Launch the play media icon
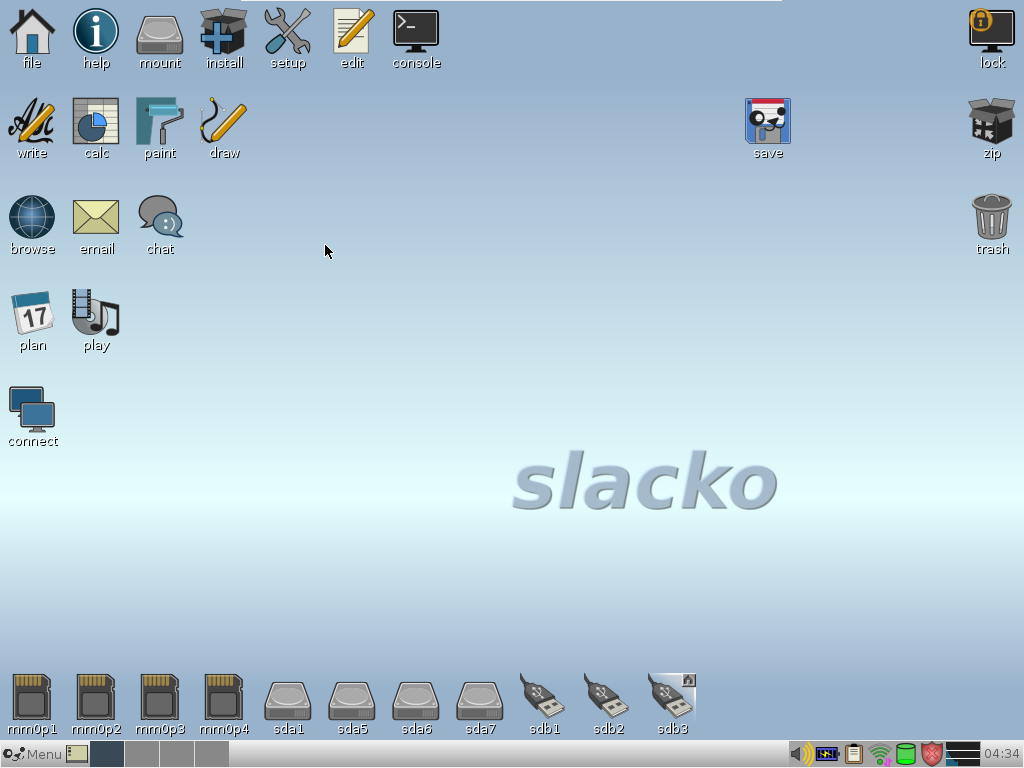 96,313
